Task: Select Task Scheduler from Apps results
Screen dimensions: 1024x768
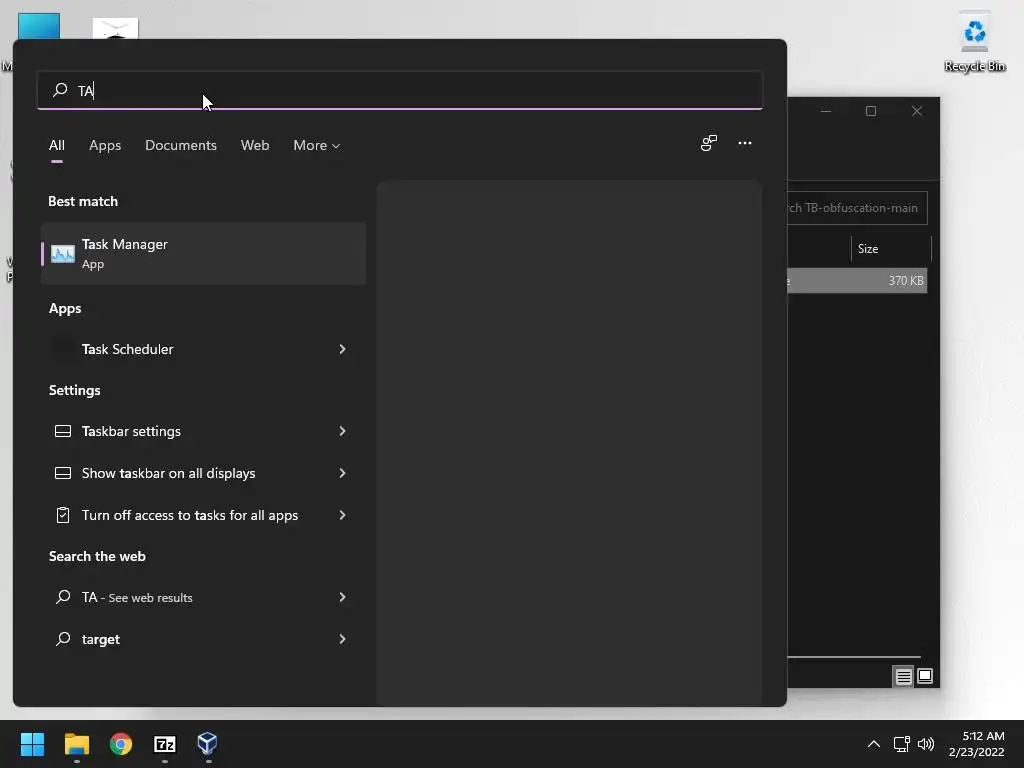Action: (203, 349)
